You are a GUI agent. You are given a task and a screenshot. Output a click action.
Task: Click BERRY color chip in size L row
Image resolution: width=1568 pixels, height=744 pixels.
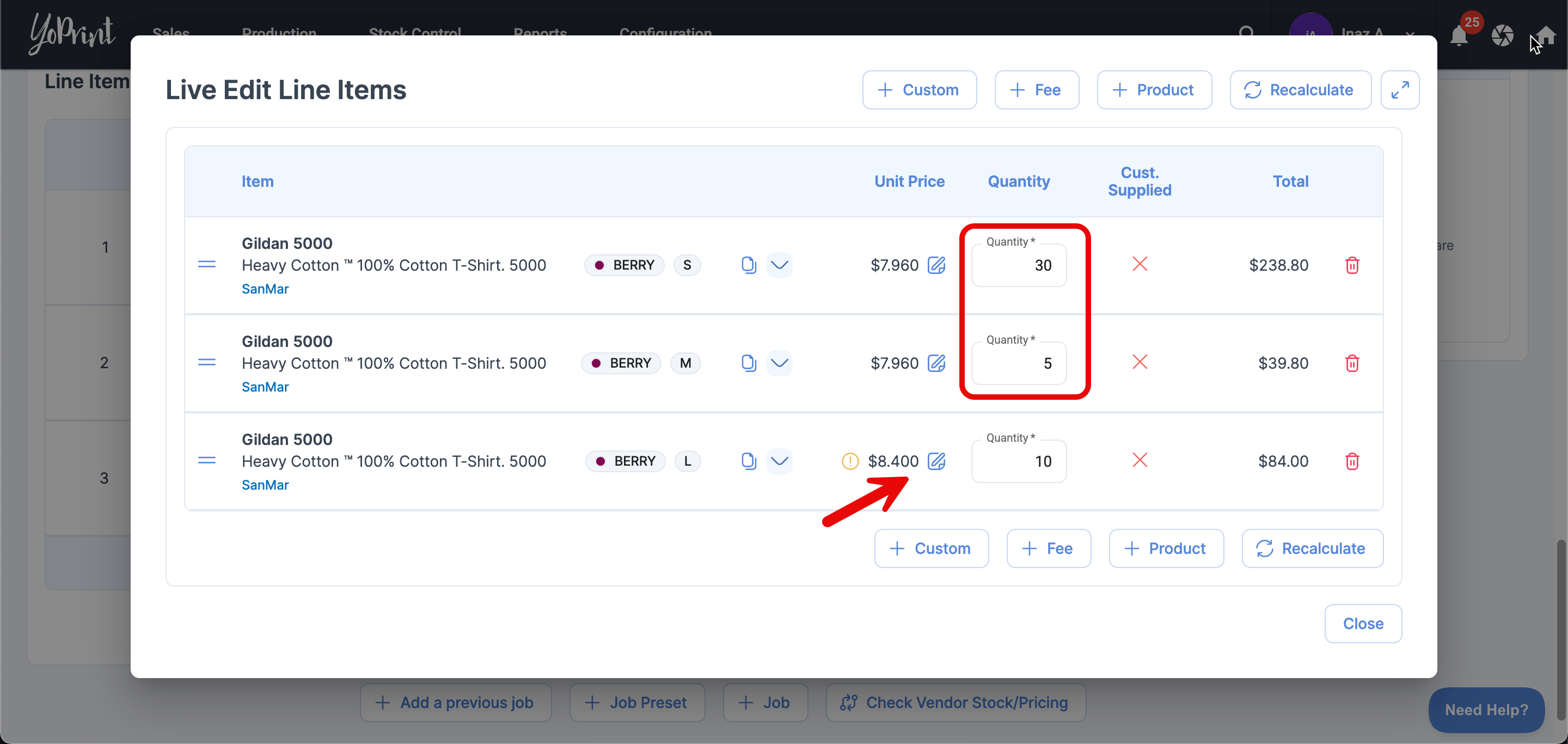625,461
